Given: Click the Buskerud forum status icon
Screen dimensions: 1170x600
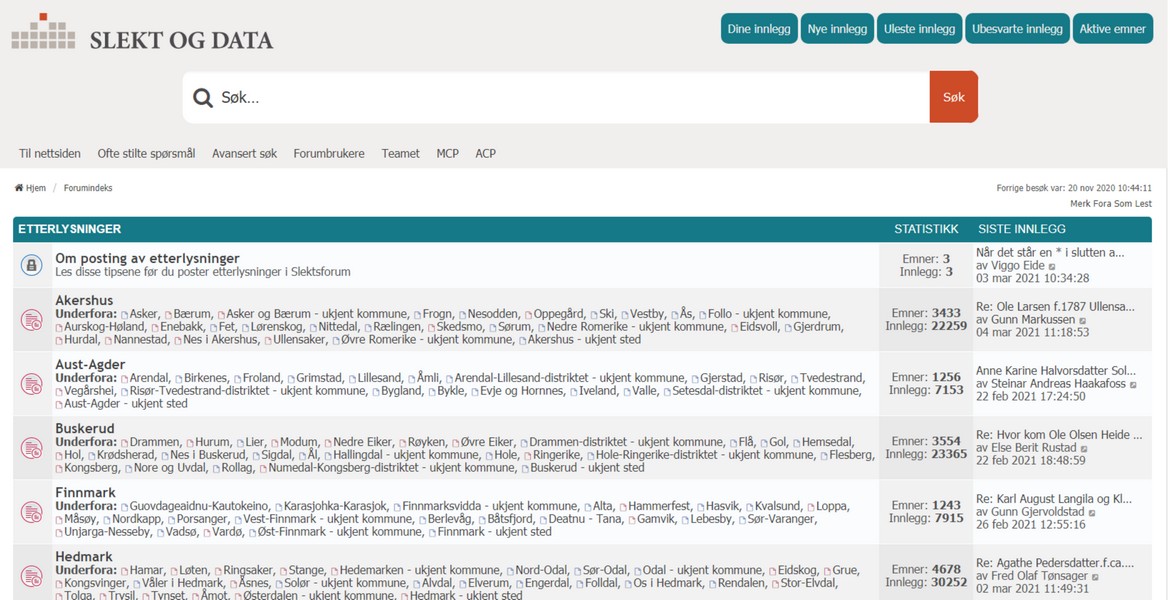Looking at the screenshot, I should coord(31,448).
